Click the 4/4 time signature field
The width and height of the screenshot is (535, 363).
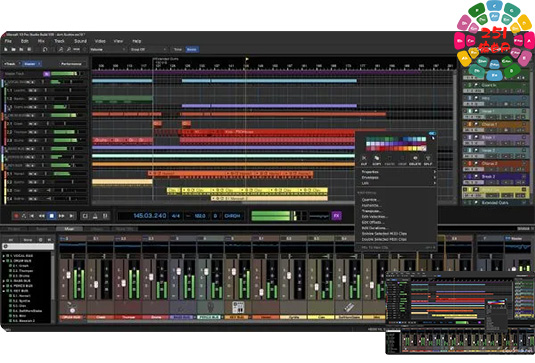click(x=175, y=216)
